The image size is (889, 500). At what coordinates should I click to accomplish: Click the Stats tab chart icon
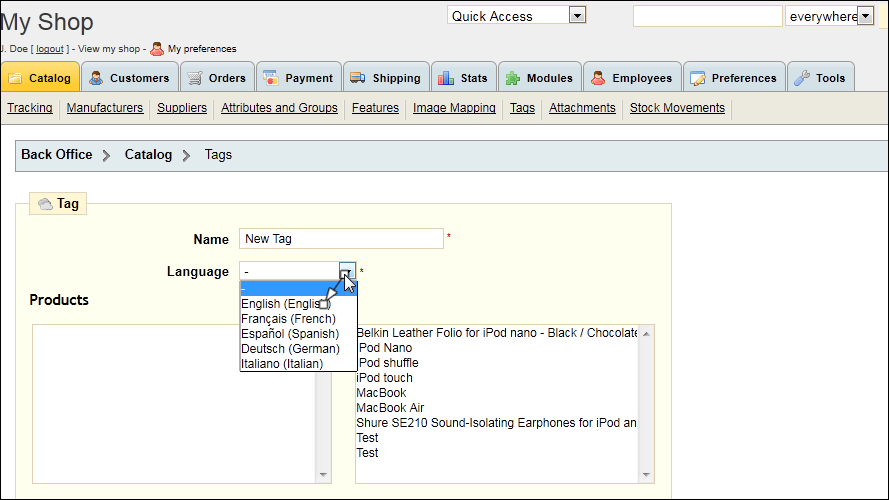446,78
